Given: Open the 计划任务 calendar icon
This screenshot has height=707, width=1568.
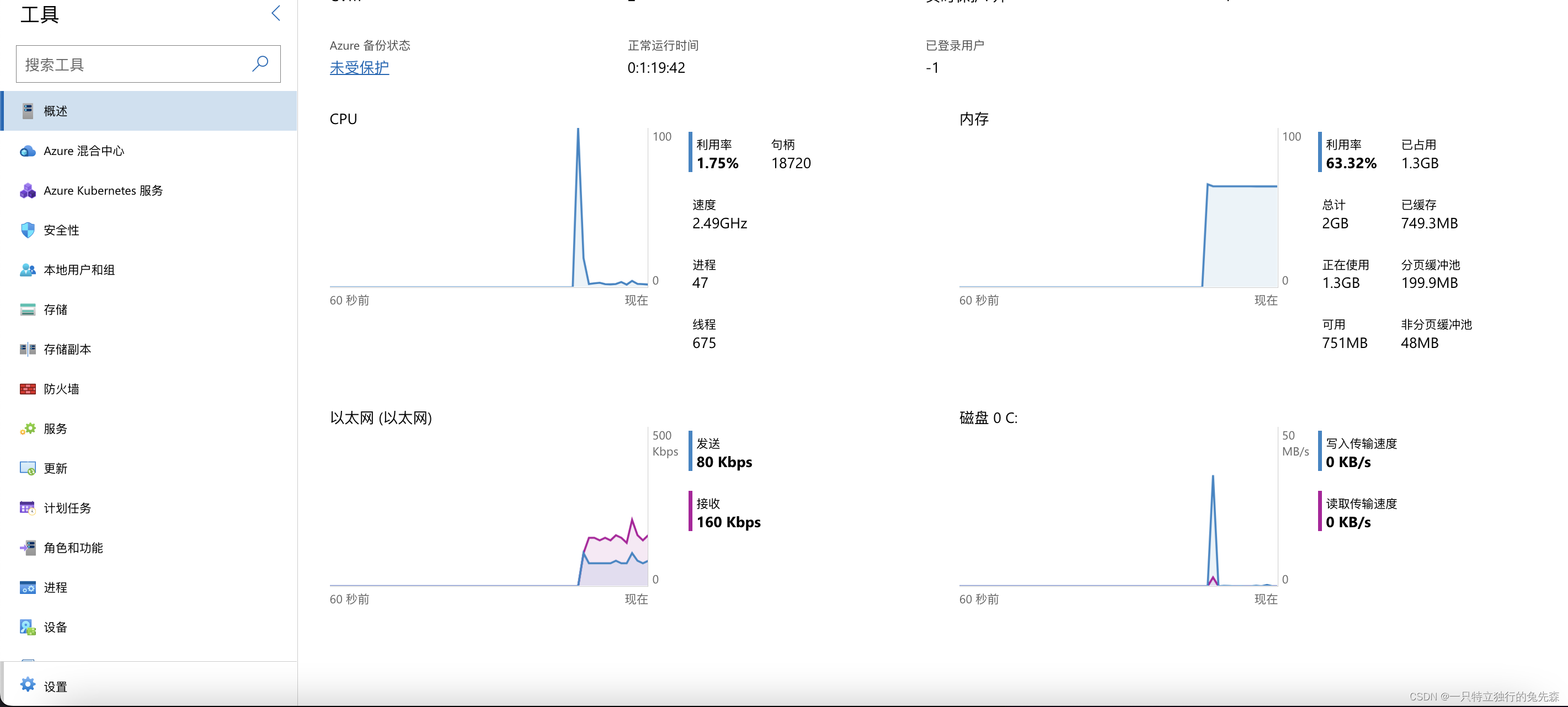Looking at the screenshot, I should tap(28, 508).
